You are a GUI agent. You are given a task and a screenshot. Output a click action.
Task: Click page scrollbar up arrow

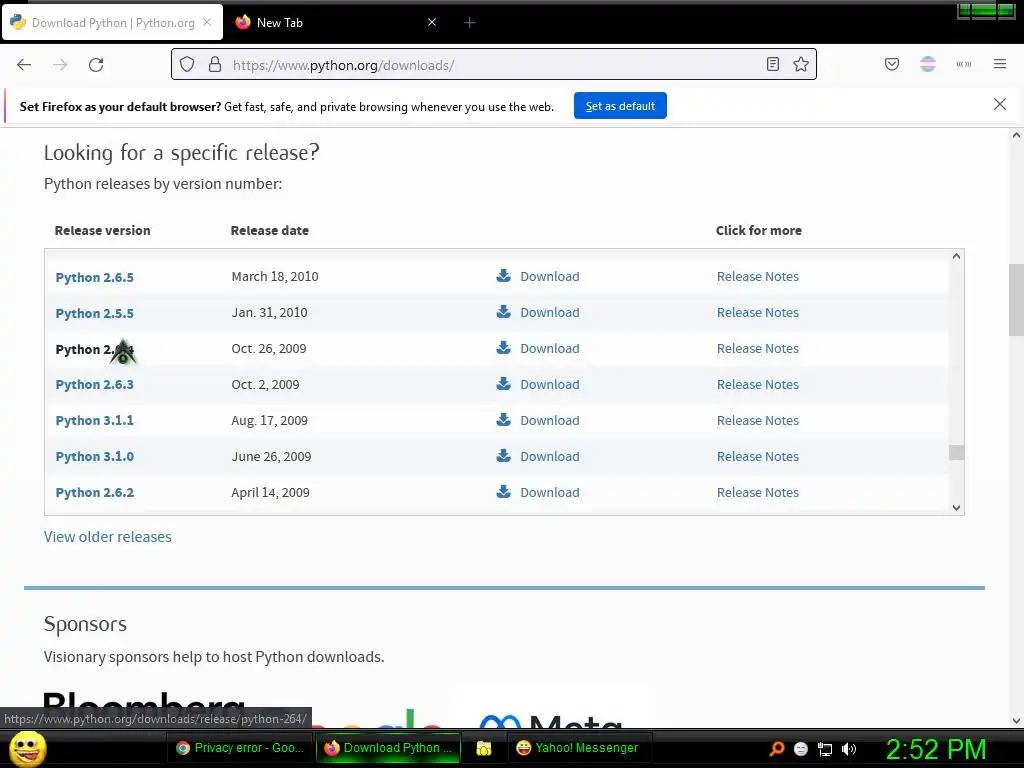[x=1016, y=136]
